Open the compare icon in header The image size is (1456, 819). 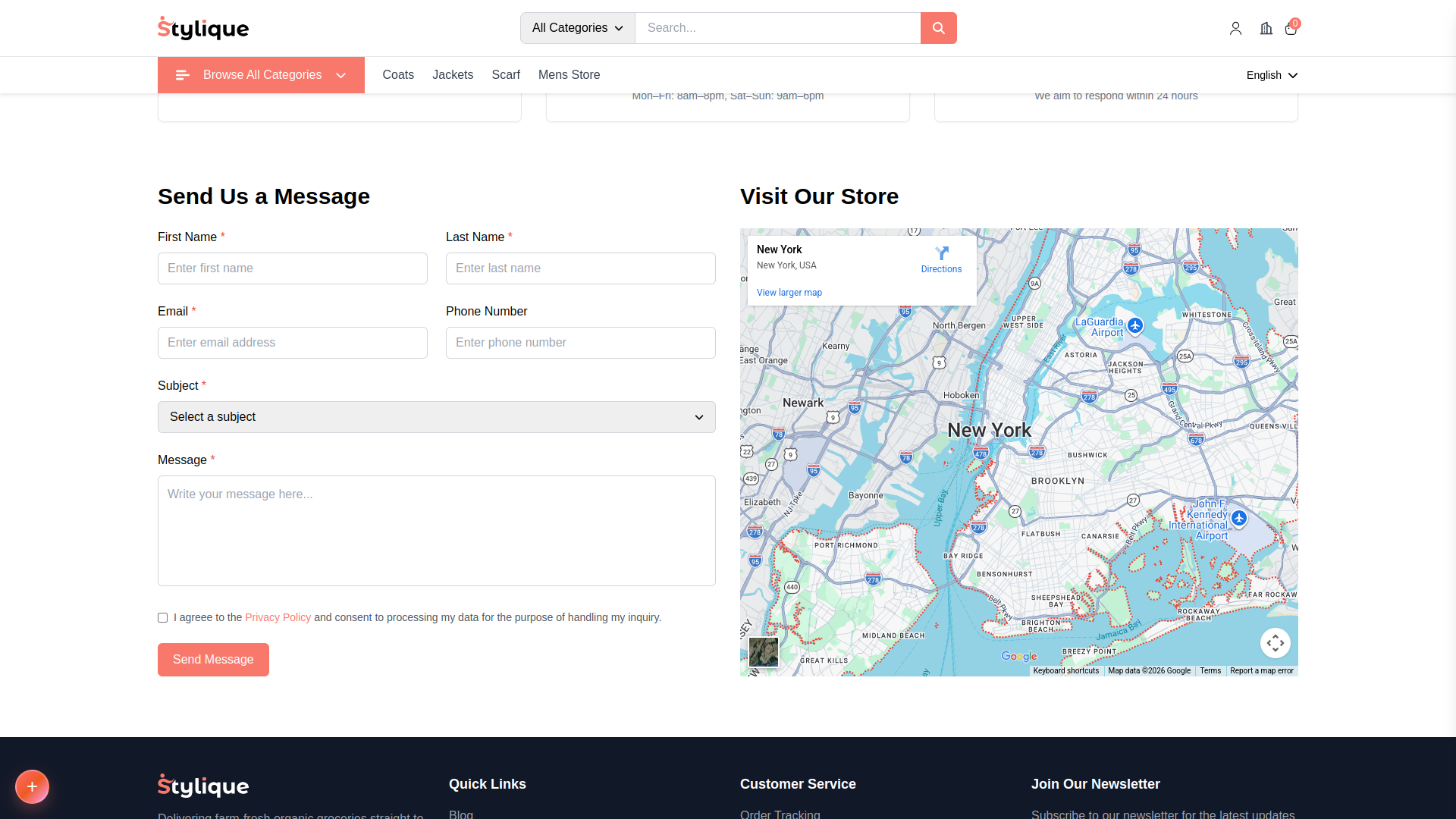pos(1266,28)
